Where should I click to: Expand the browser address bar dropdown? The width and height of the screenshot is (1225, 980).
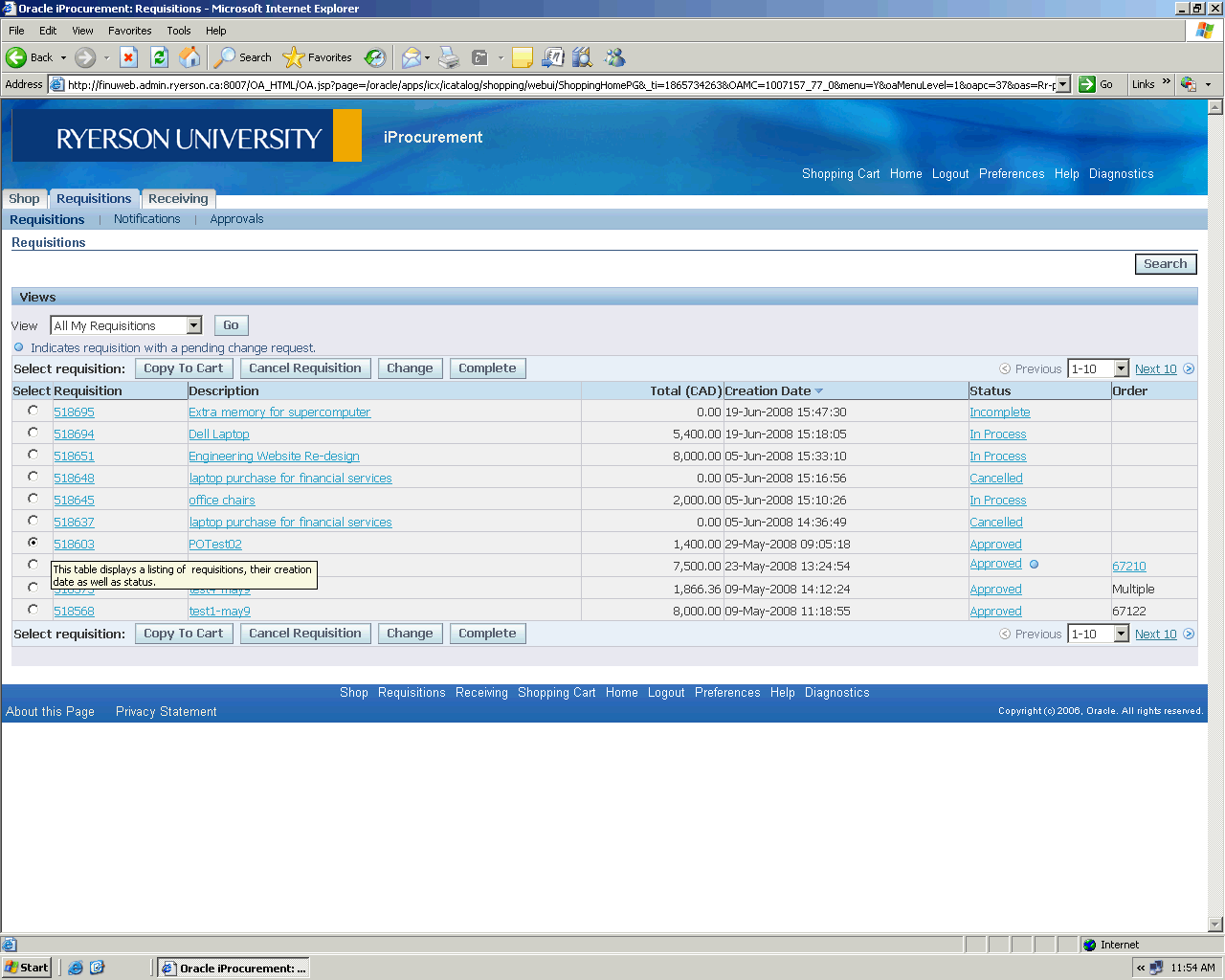(x=1061, y=84)
